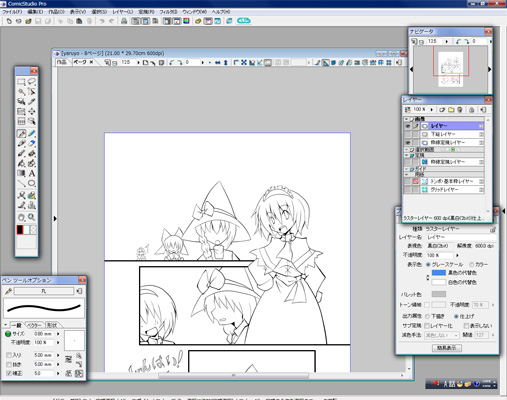507x400 pixels.
Task: Select the text tool (letter A)
Action: [x=32, y=173]
